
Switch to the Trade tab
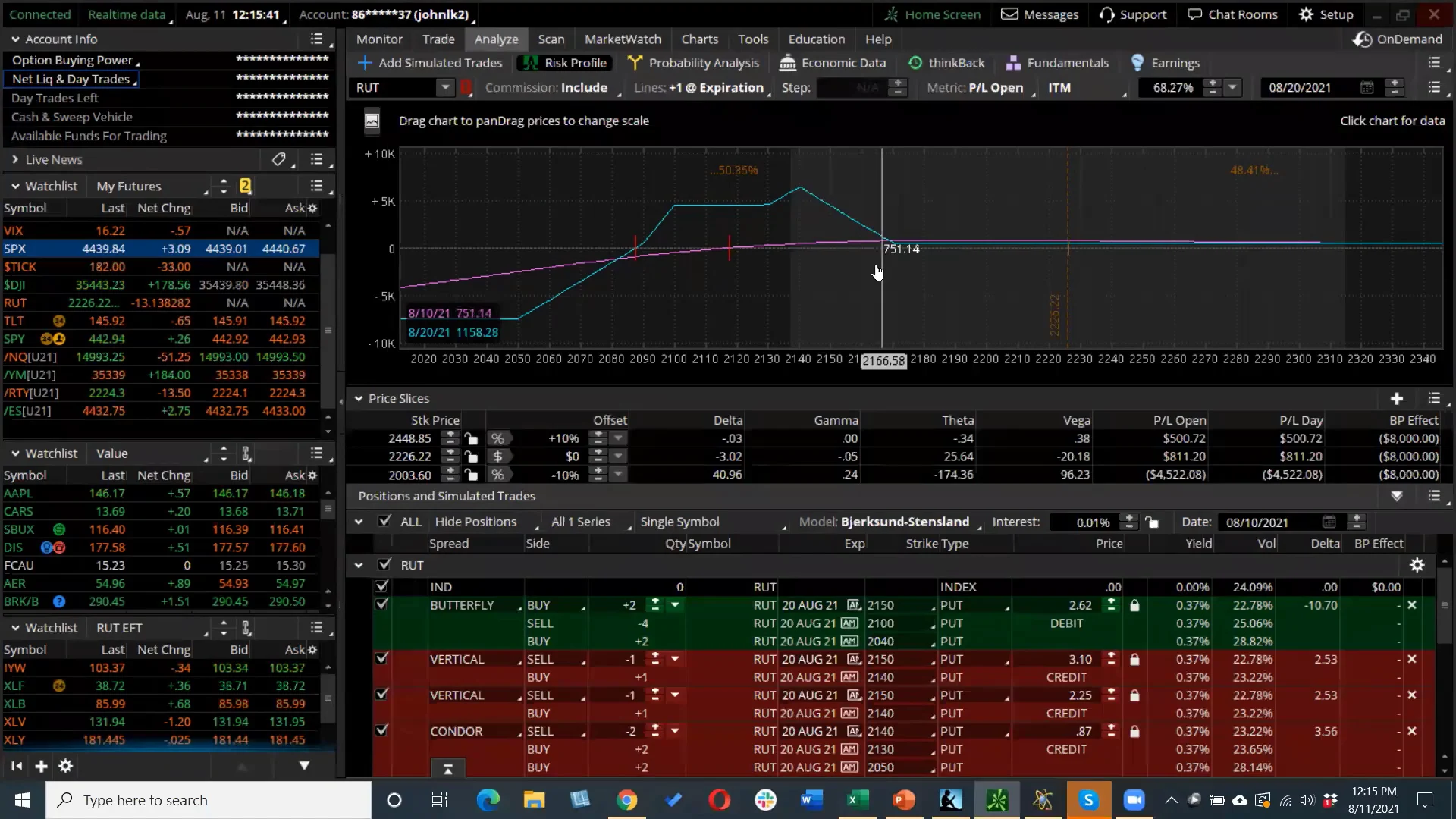[438, 39]
